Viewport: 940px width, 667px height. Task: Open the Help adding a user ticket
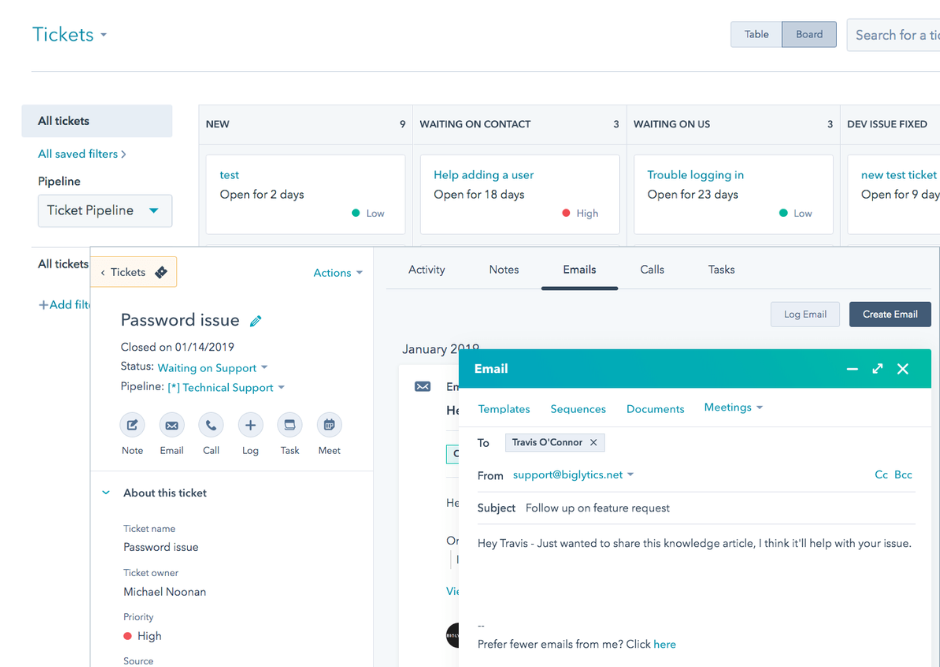(483, 175)
